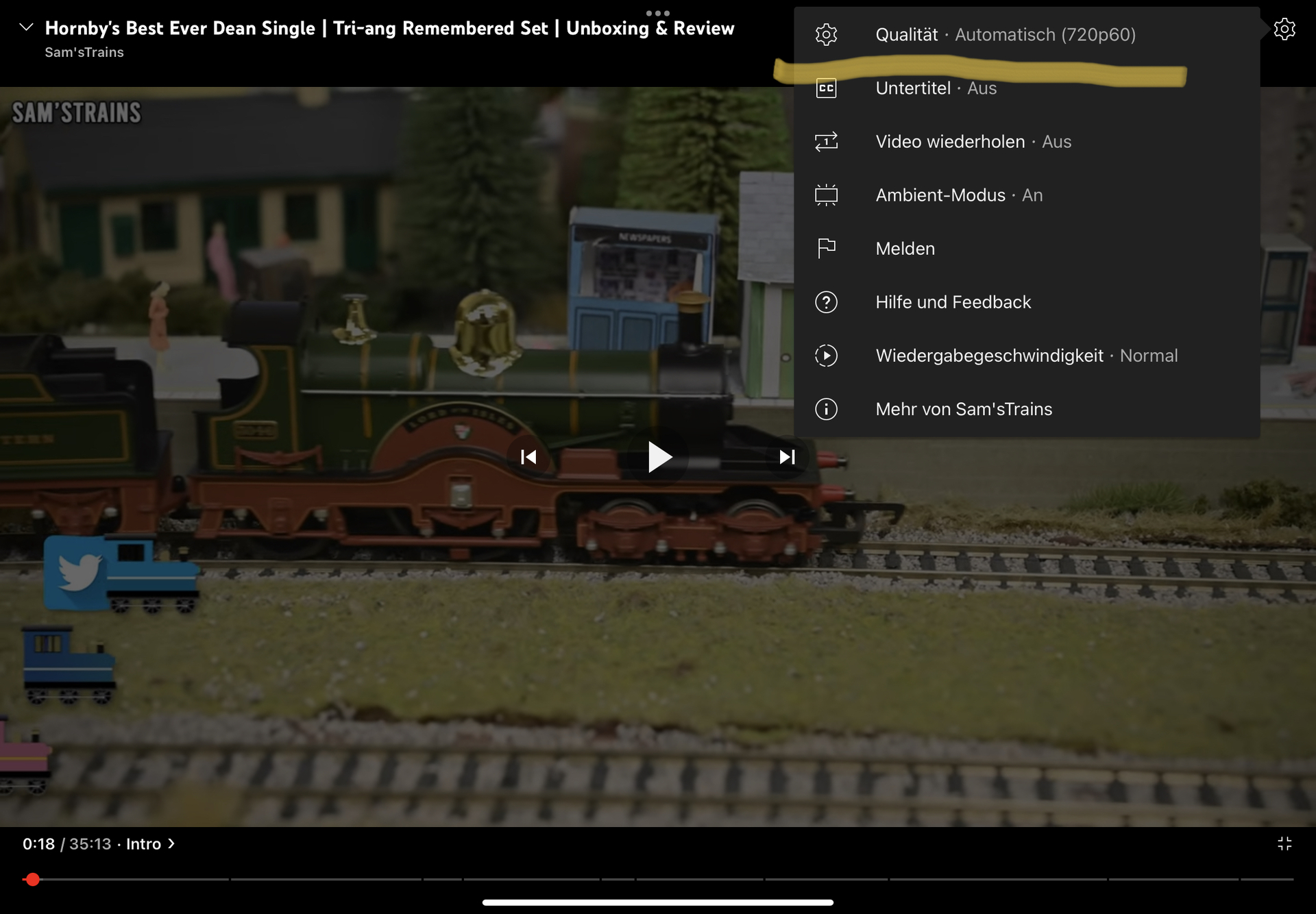Click the settings gear in top right
Screen dimensions: 1316x914
(x=1284, y=29)
